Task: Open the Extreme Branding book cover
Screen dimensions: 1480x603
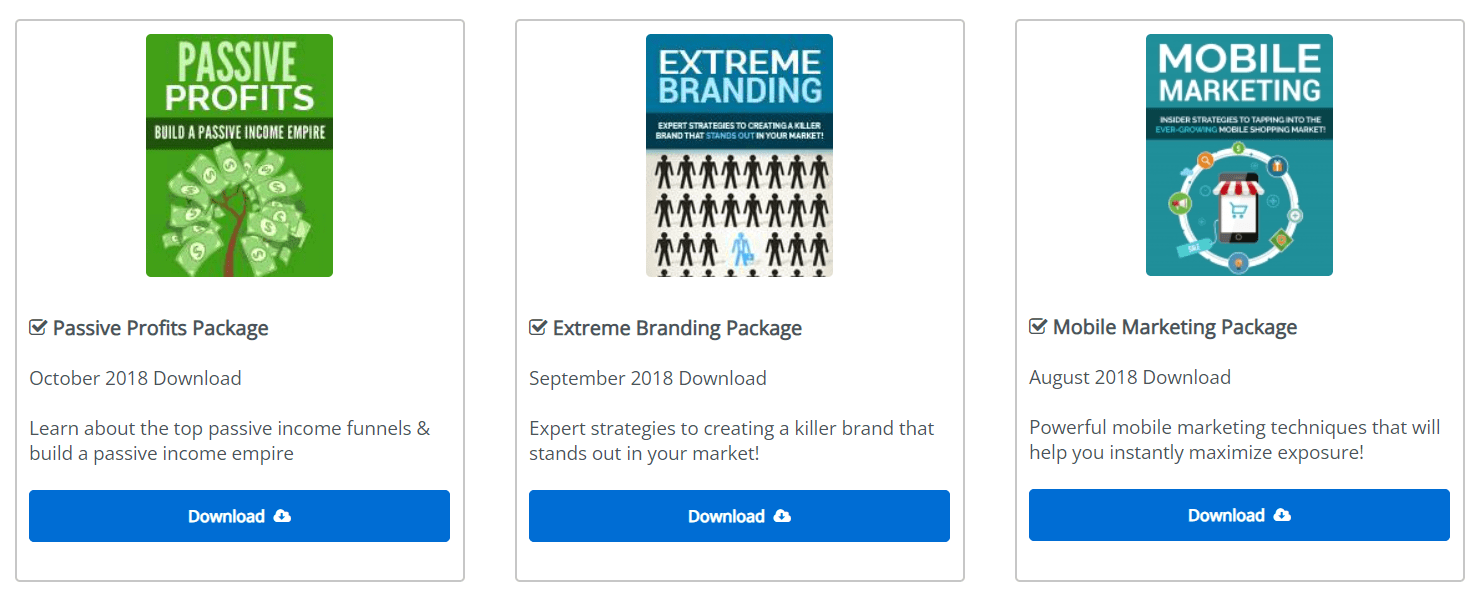Action: [739, 155]
